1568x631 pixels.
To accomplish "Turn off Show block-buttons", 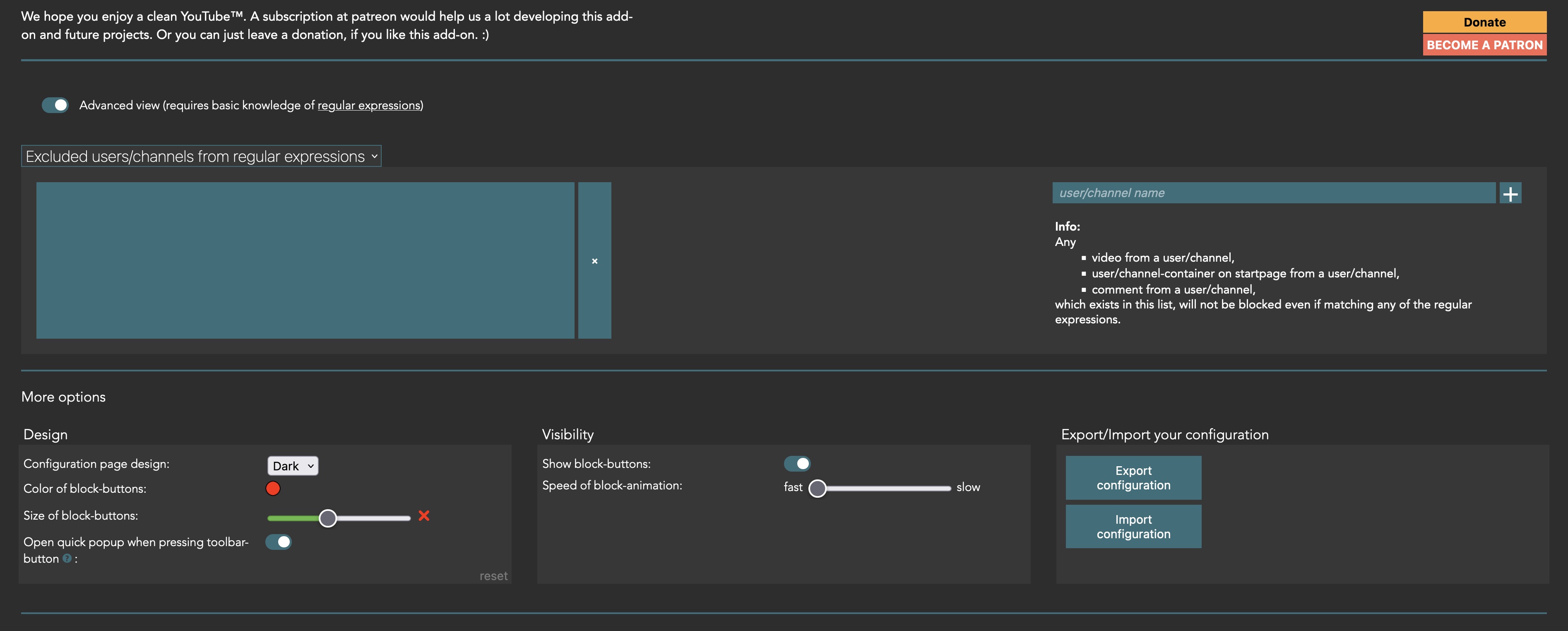I will pyautogui.click(x=797, y=463).
